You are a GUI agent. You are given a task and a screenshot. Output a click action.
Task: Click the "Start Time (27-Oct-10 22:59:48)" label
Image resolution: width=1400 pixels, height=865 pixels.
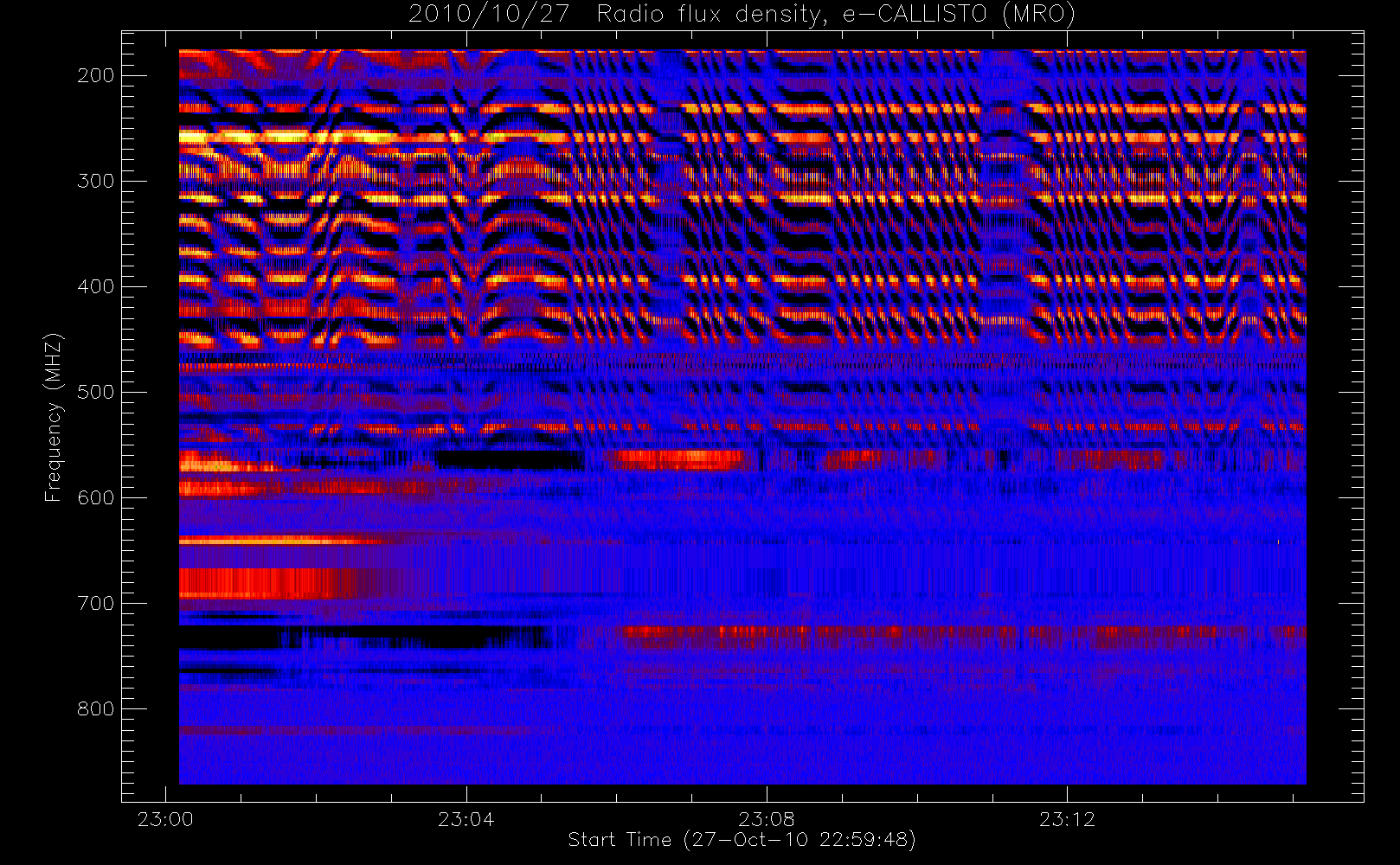tap(742, 840)
